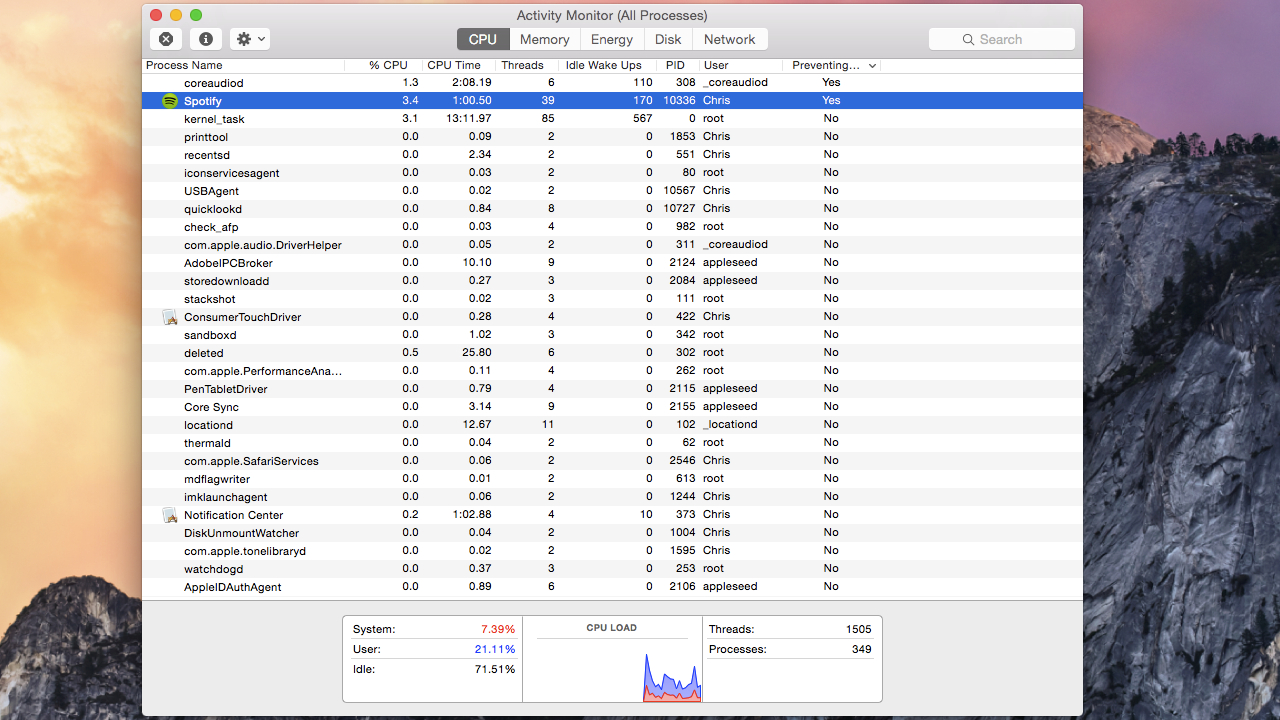Screen dimensions: 1280x720
Task: Select the USBAgent process
Action: (212, 191)
